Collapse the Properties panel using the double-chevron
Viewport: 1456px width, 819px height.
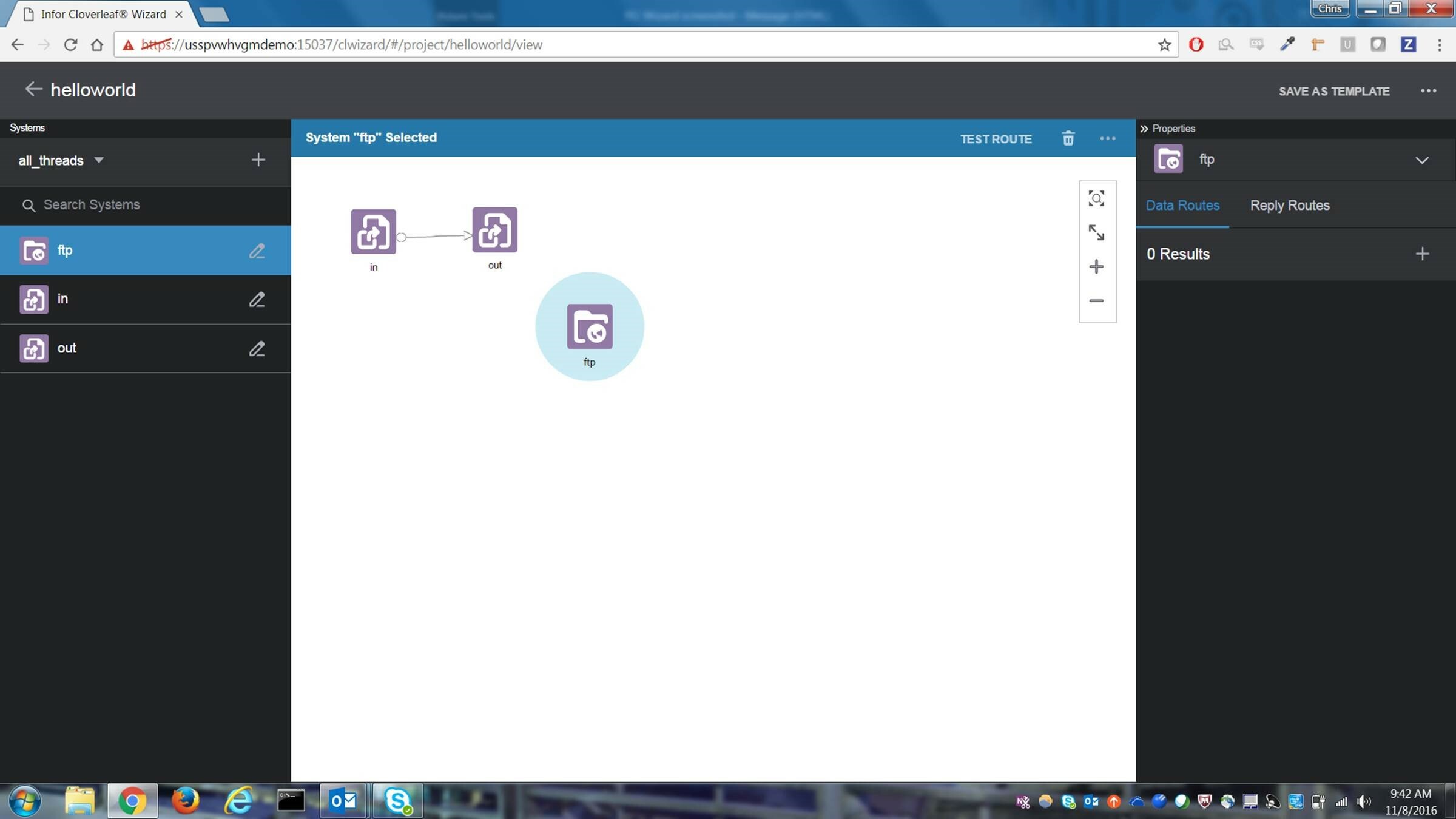1144,128
